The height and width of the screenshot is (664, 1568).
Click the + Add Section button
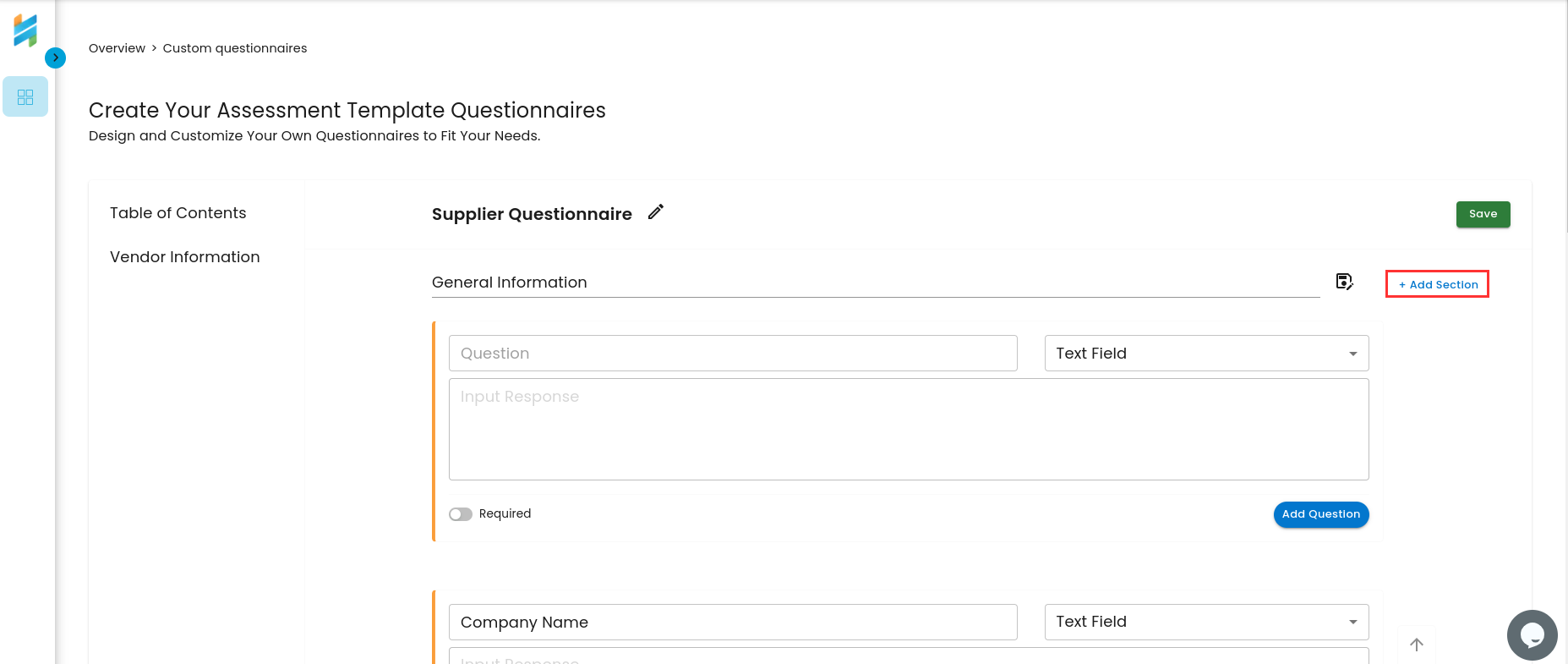1437,284
